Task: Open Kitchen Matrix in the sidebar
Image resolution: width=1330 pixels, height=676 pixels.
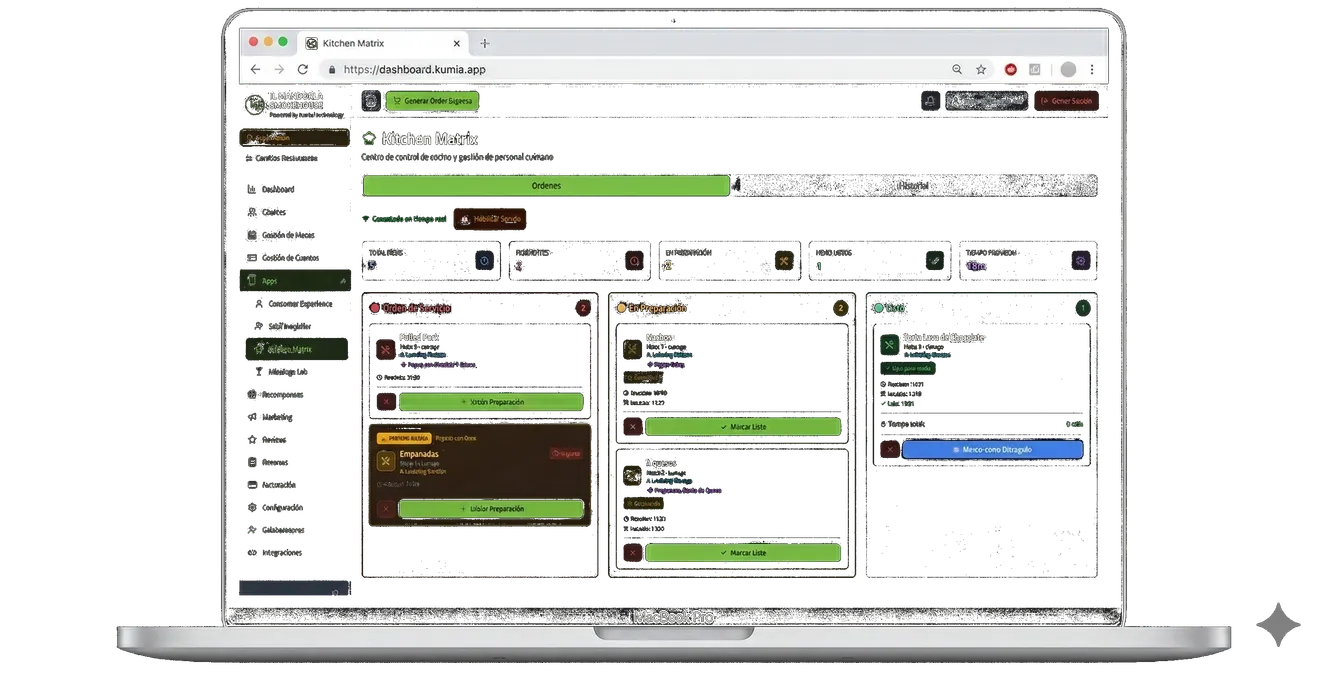Action: (x=290, y=349)
